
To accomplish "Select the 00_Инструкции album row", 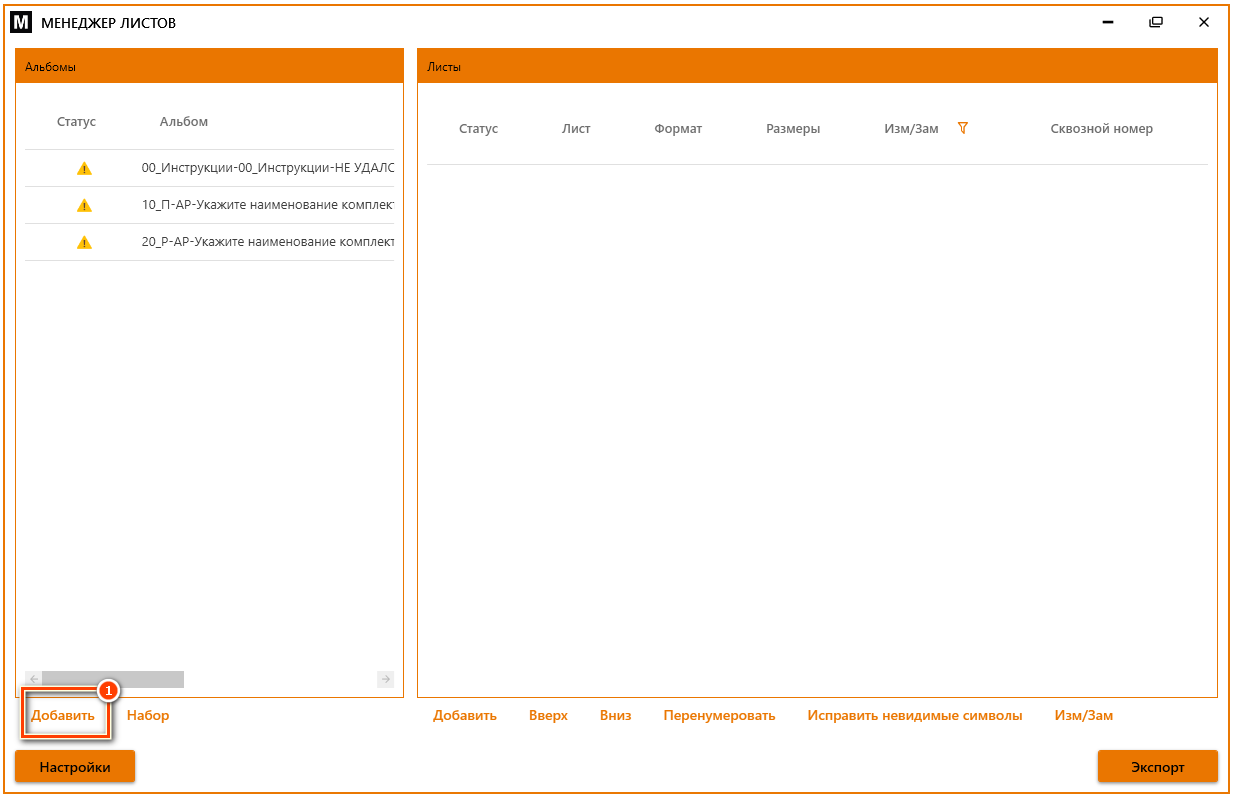I will [209, 168].
